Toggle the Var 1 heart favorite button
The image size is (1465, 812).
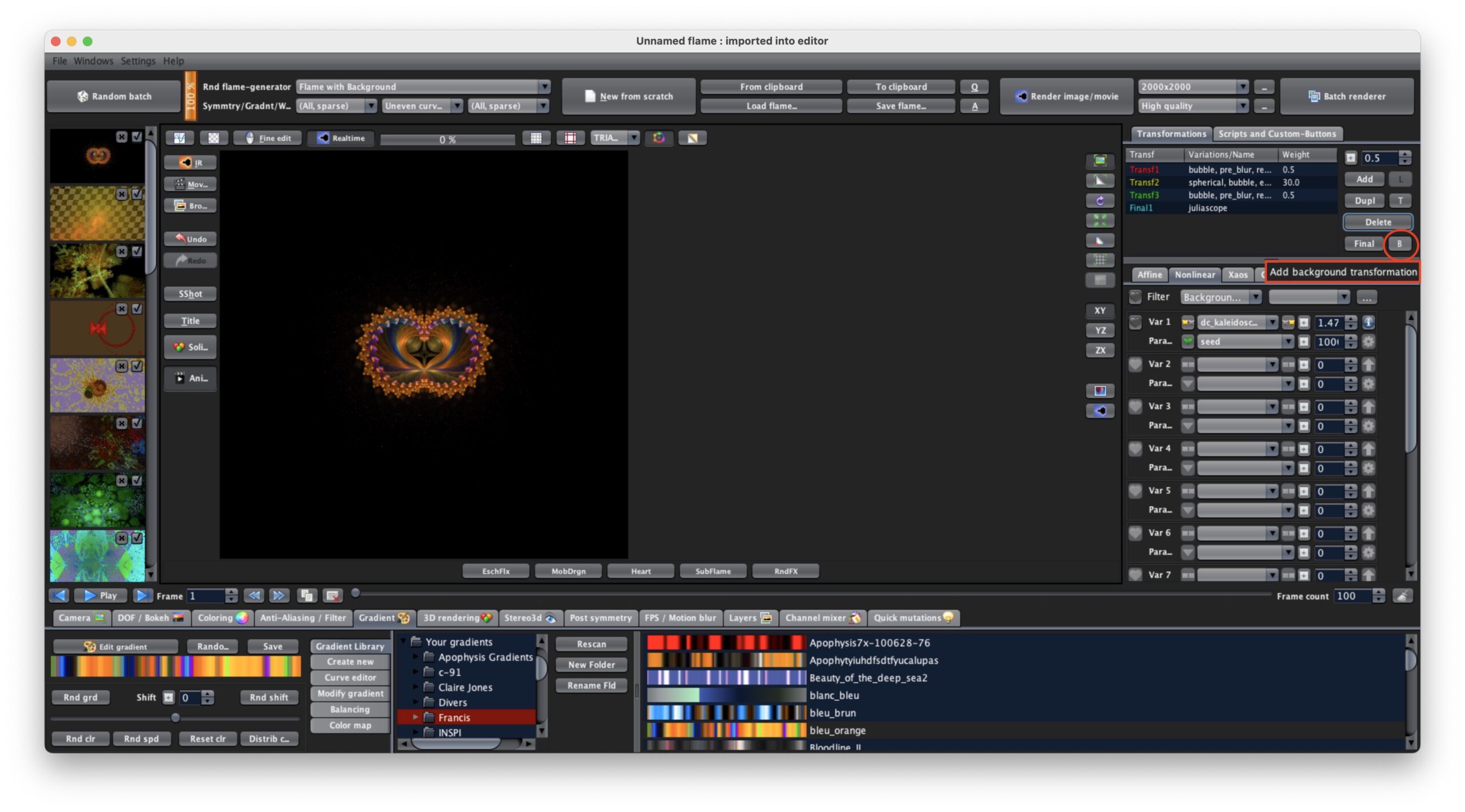1135,322
